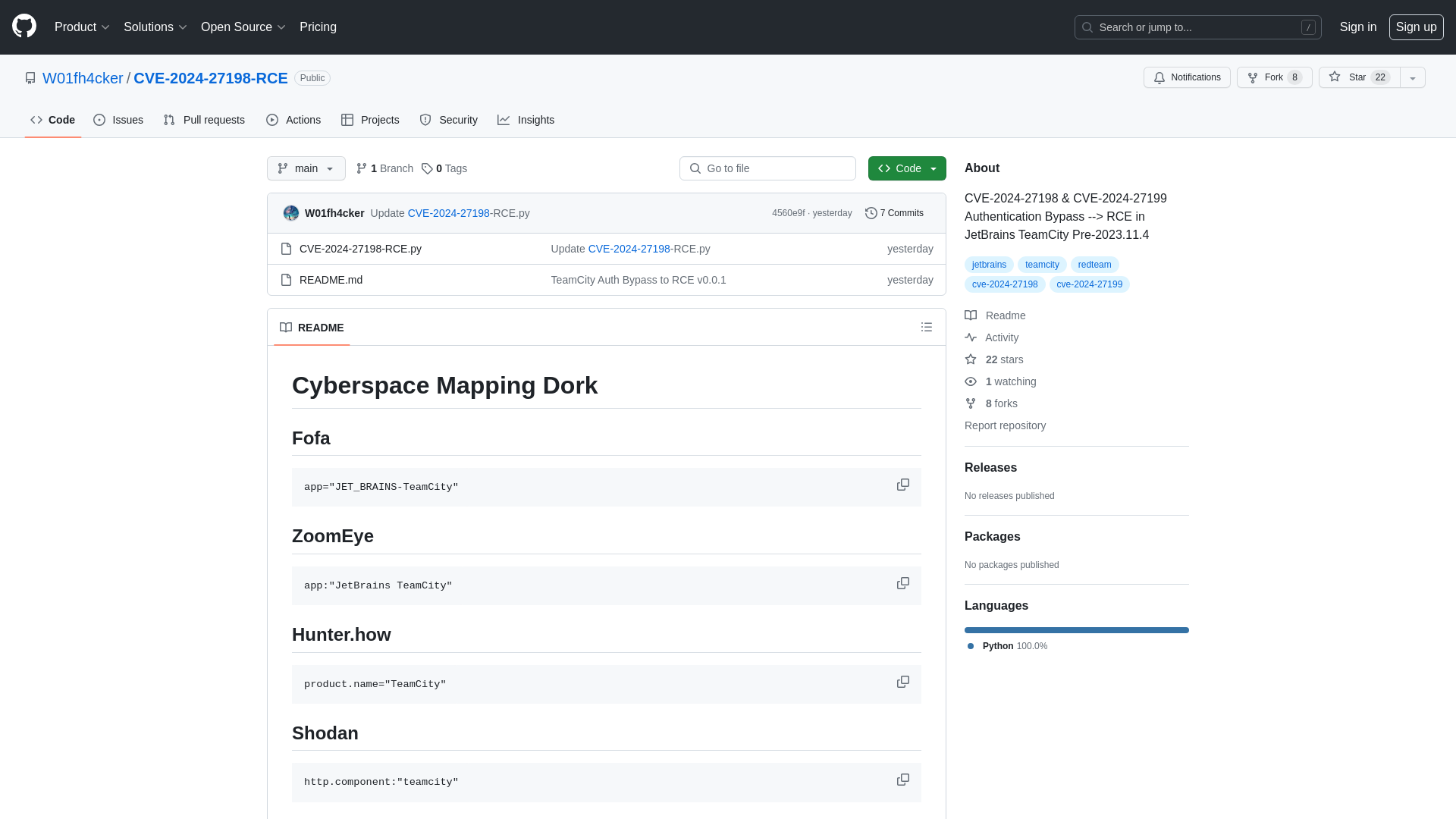Click the teamcity topic tag

coord(1042,265)
